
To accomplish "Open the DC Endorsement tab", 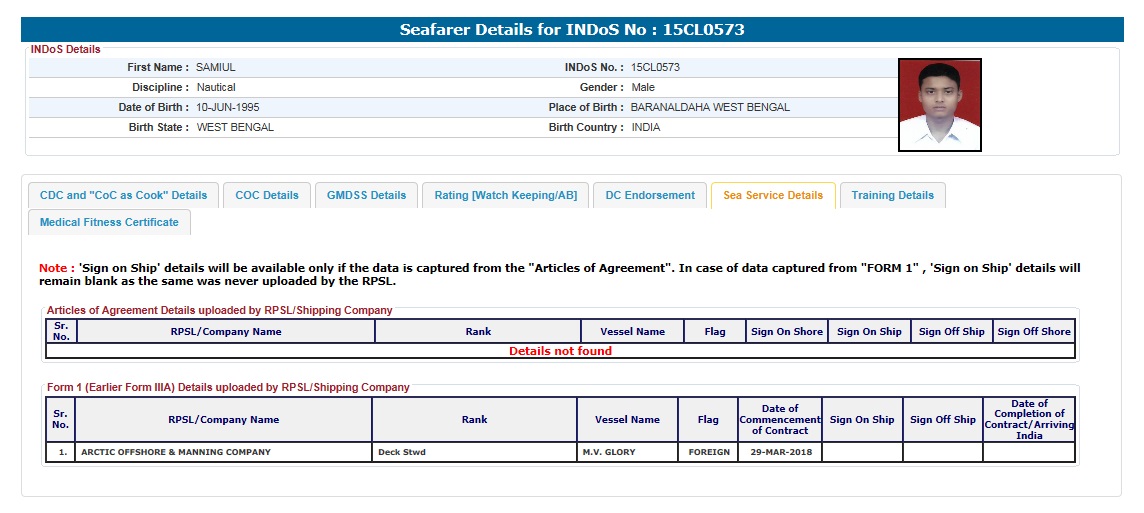I will [x=650, y=195].
